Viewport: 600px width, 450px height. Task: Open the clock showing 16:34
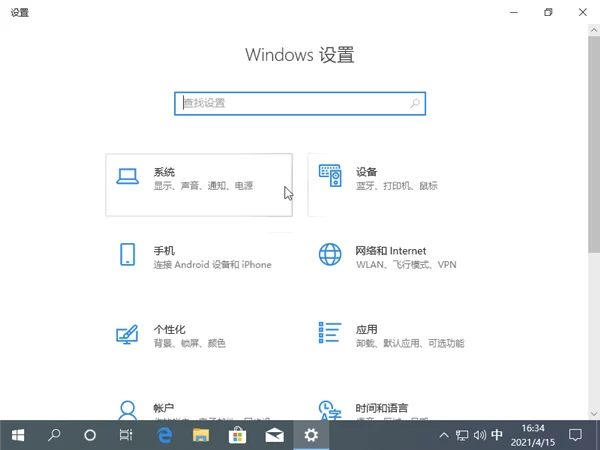click(x=533, y=435)
